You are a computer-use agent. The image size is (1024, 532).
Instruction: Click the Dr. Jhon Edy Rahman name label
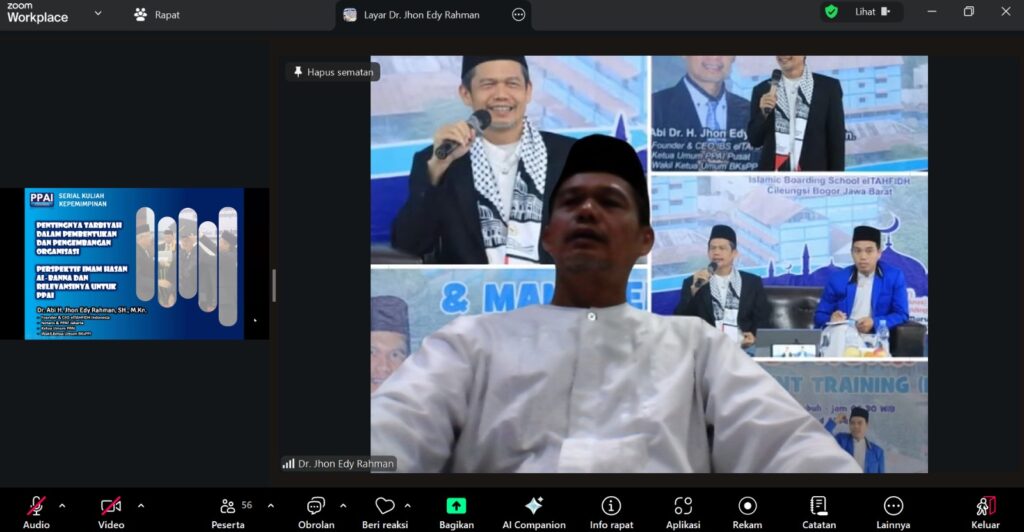(x=346, y=463)
